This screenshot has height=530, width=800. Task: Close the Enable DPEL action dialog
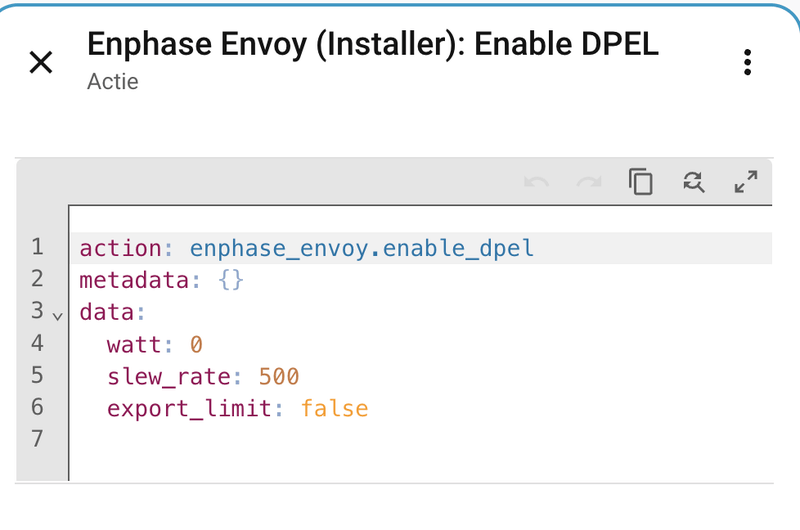[41, 62]
